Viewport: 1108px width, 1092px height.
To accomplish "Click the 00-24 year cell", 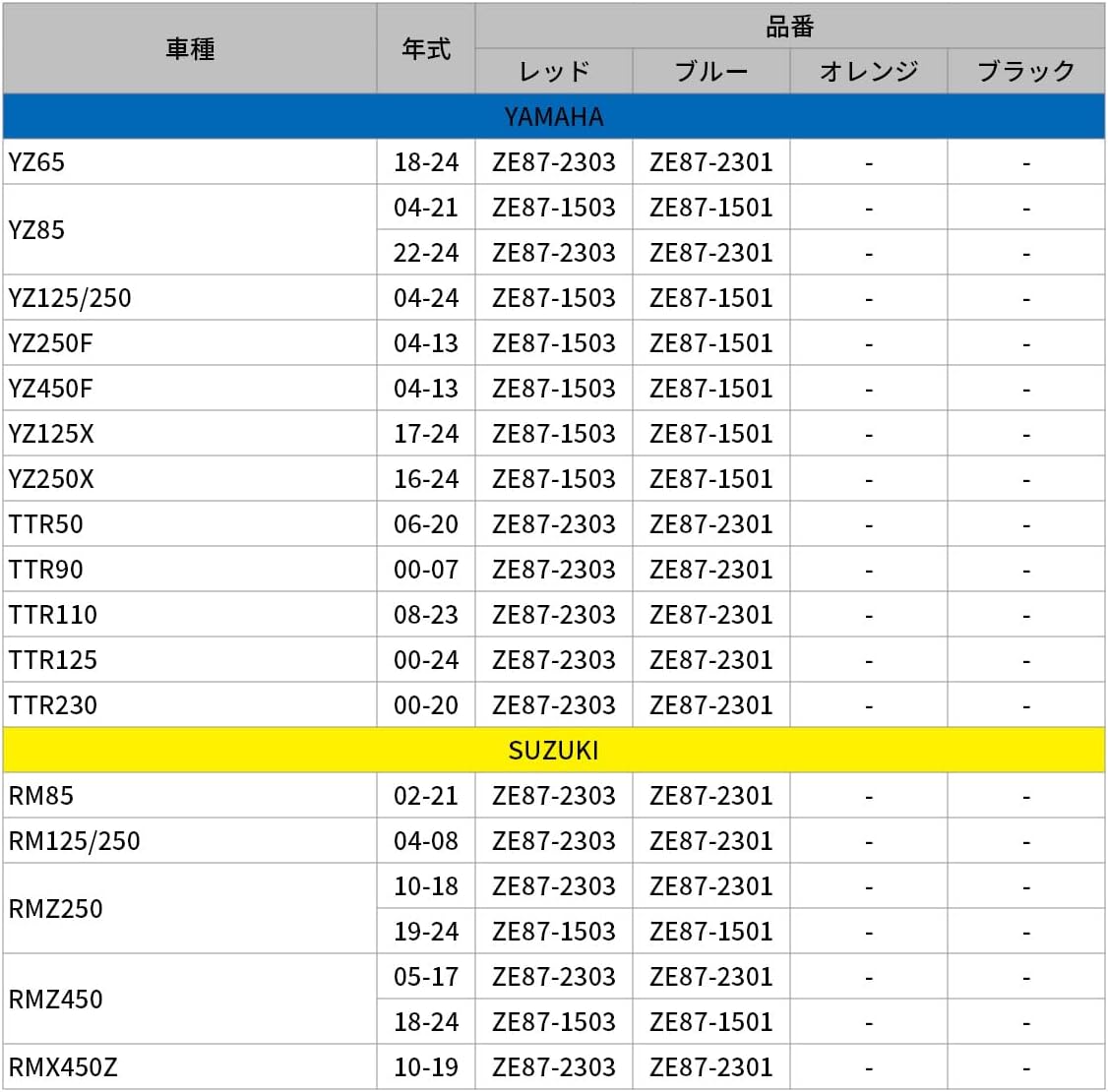I will coord(426,660).
